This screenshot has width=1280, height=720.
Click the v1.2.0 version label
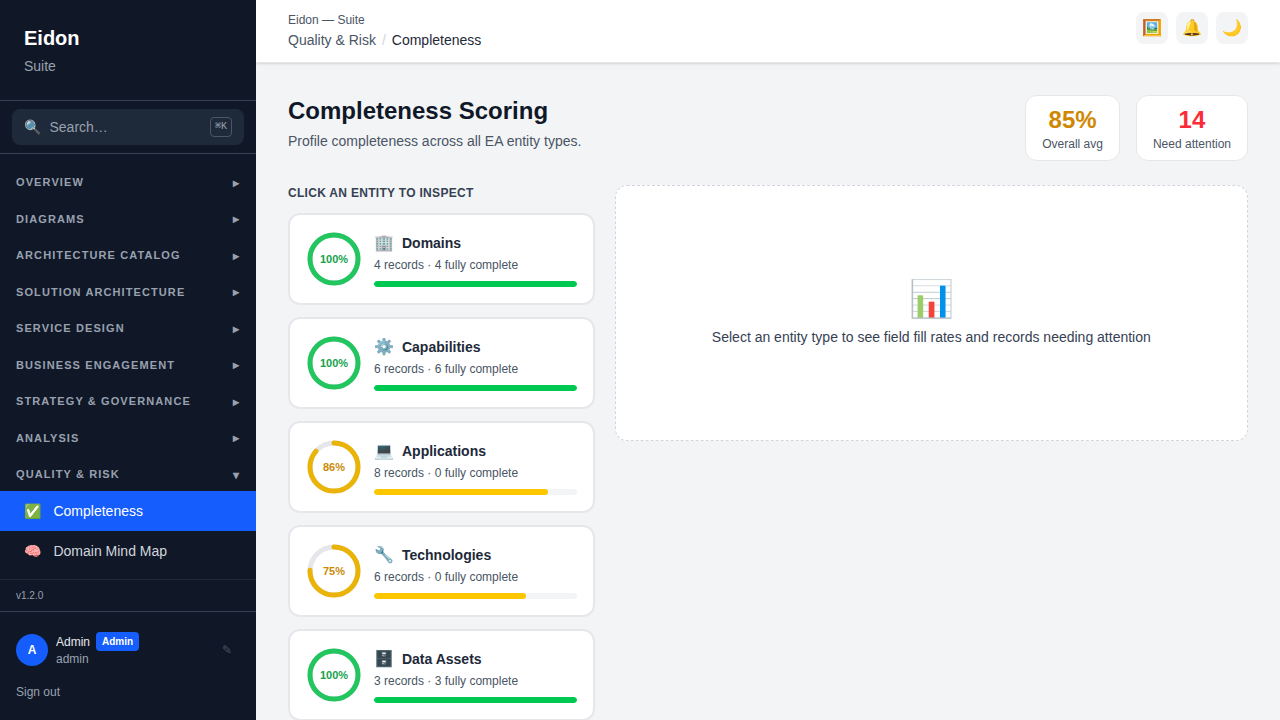(30, 595)
